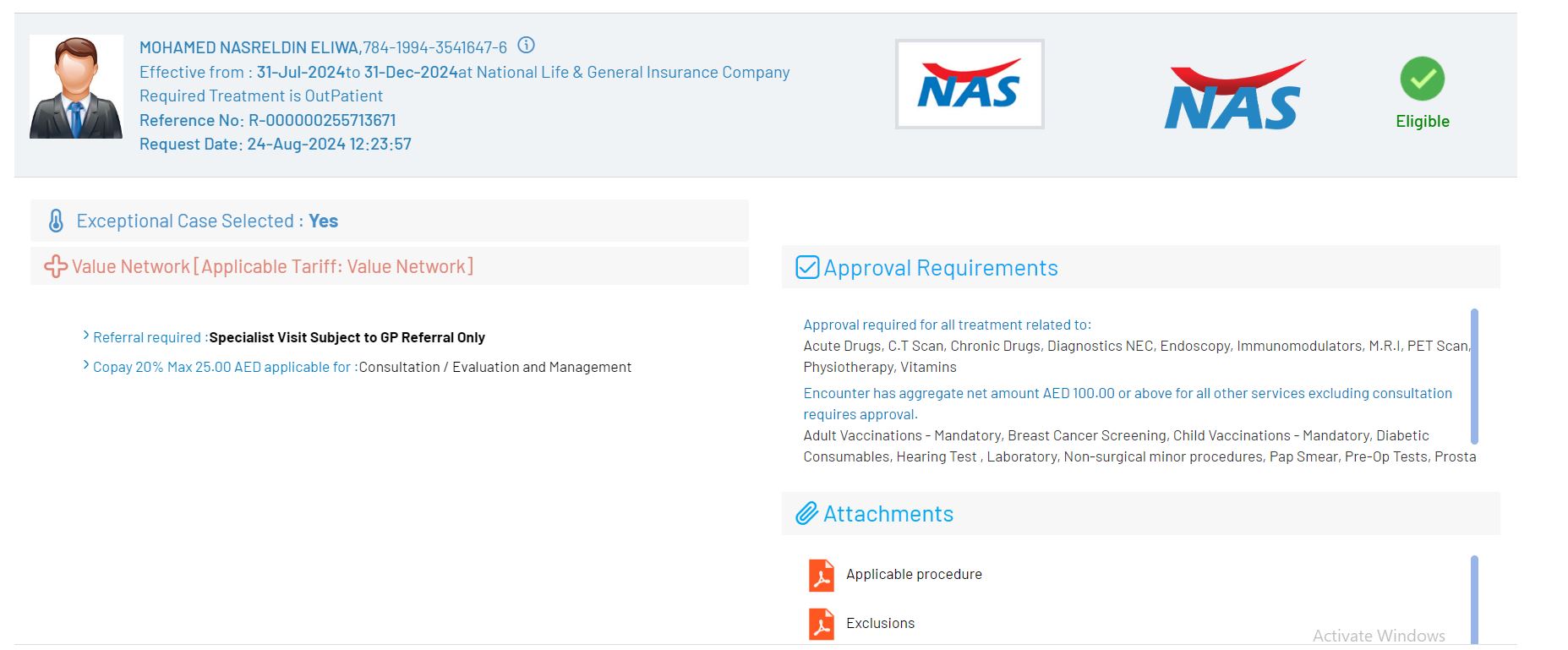This screenshot has width=1568, height=650.
Task: Click the boxed NAS logo
Action: point(969,85)
